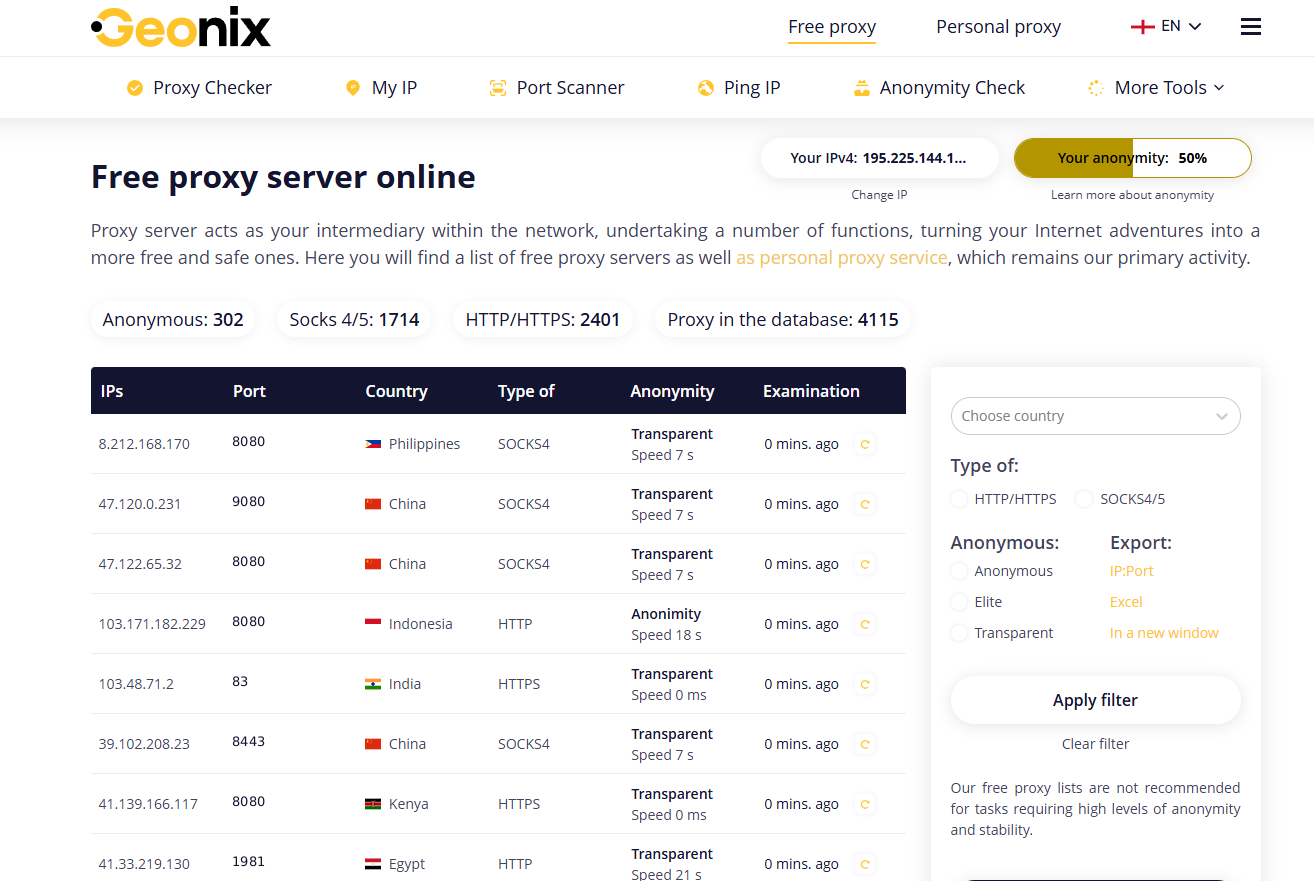Image resolution: width=1314 pixels, height=881 pixels.
Task: Click the Egypt flag icon
Action: [373, 864]
